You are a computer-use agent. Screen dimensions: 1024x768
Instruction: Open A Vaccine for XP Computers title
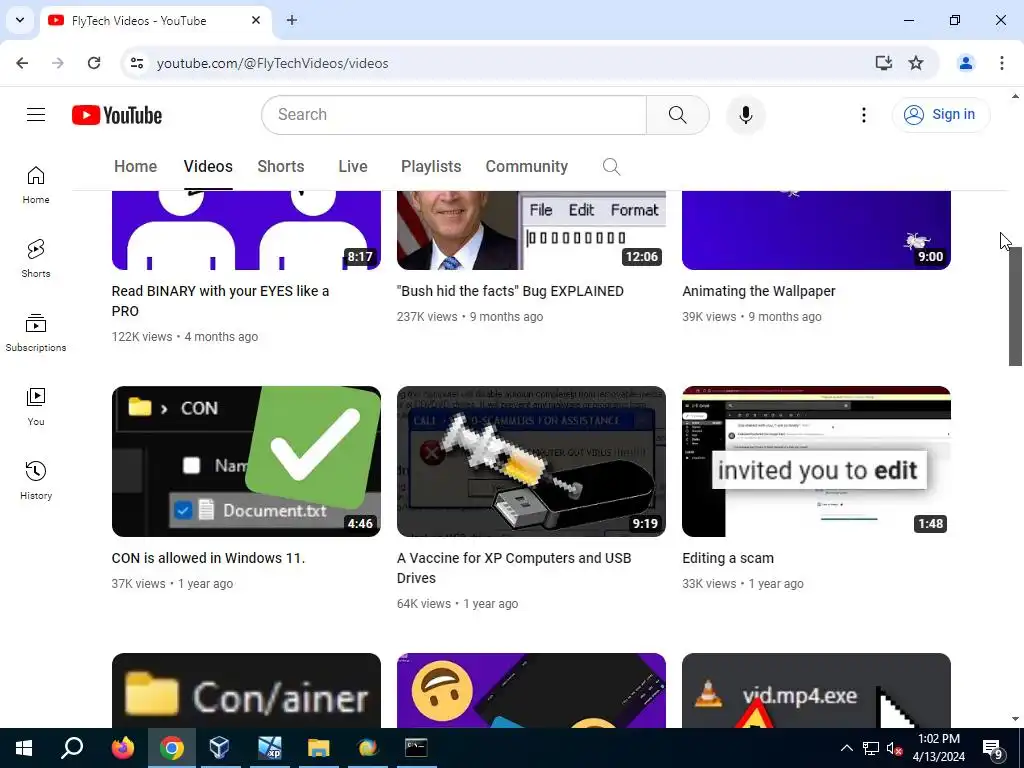pyautogui.click(x=514, y=568)
